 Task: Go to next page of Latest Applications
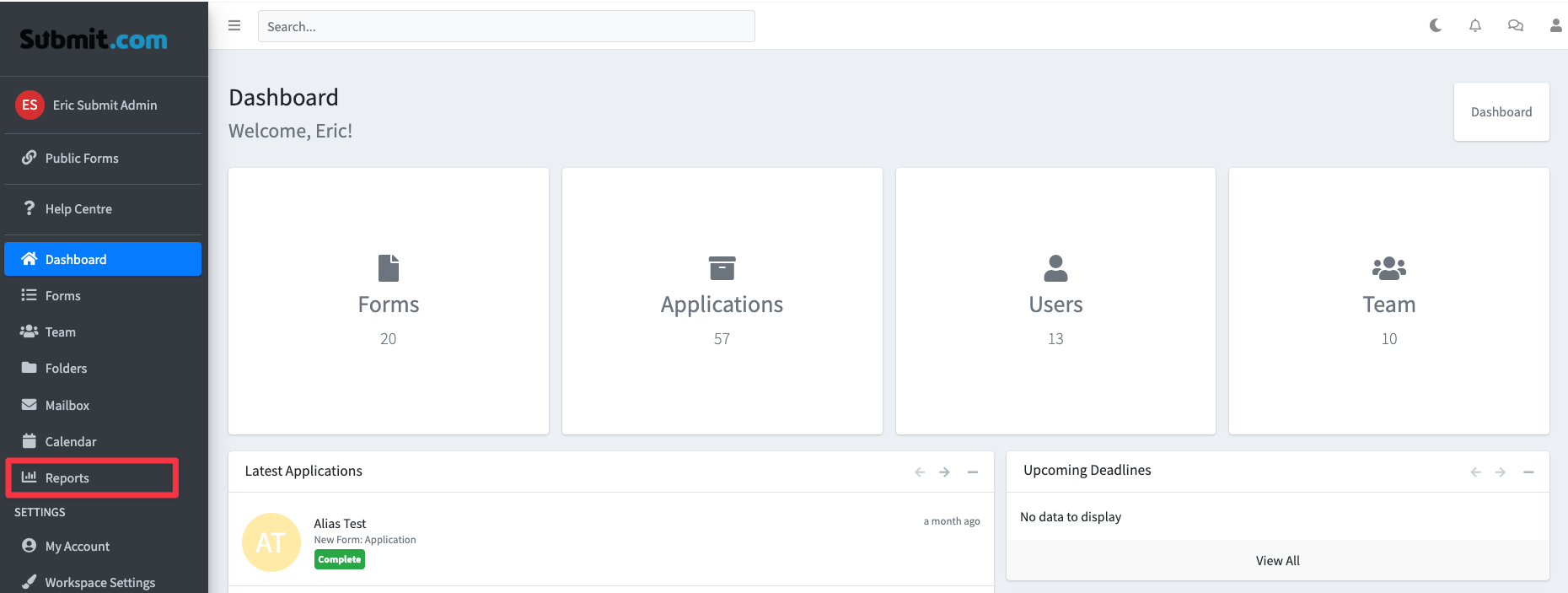(944, 472)
